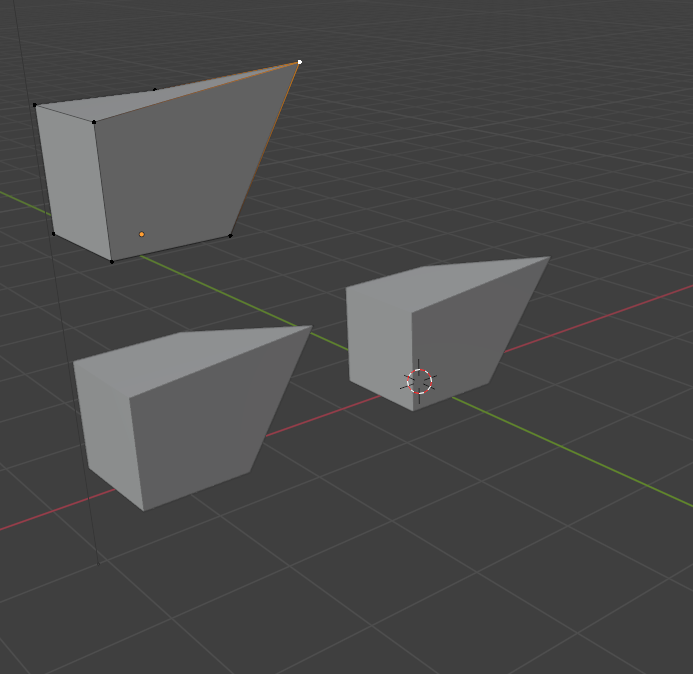Click the orange origin dot of edit-mode mesh
Image resolution: width=693 pixels, height=674 pixels.
pos(141,234)
